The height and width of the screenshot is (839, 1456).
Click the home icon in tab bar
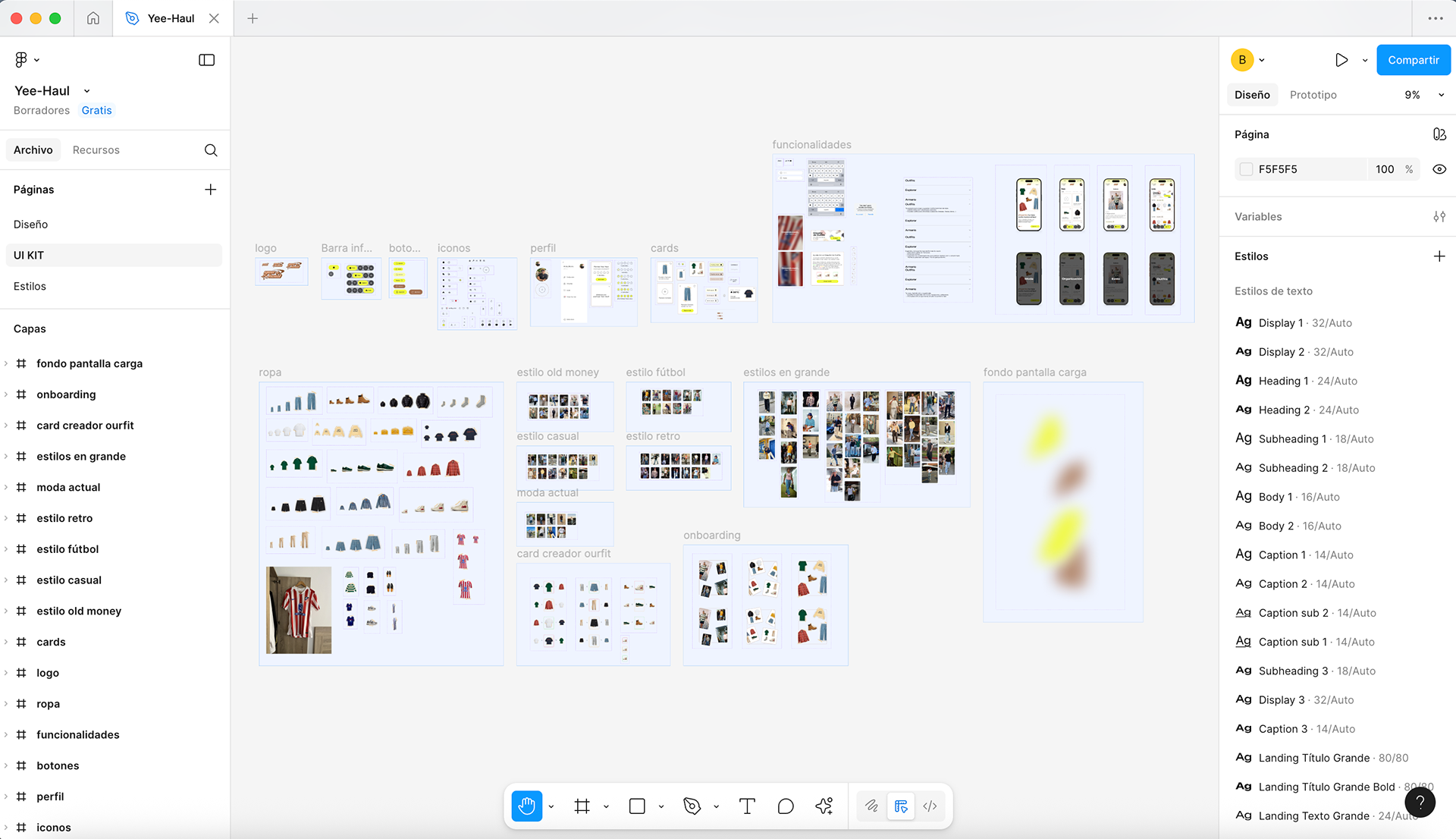click(93, 18)
